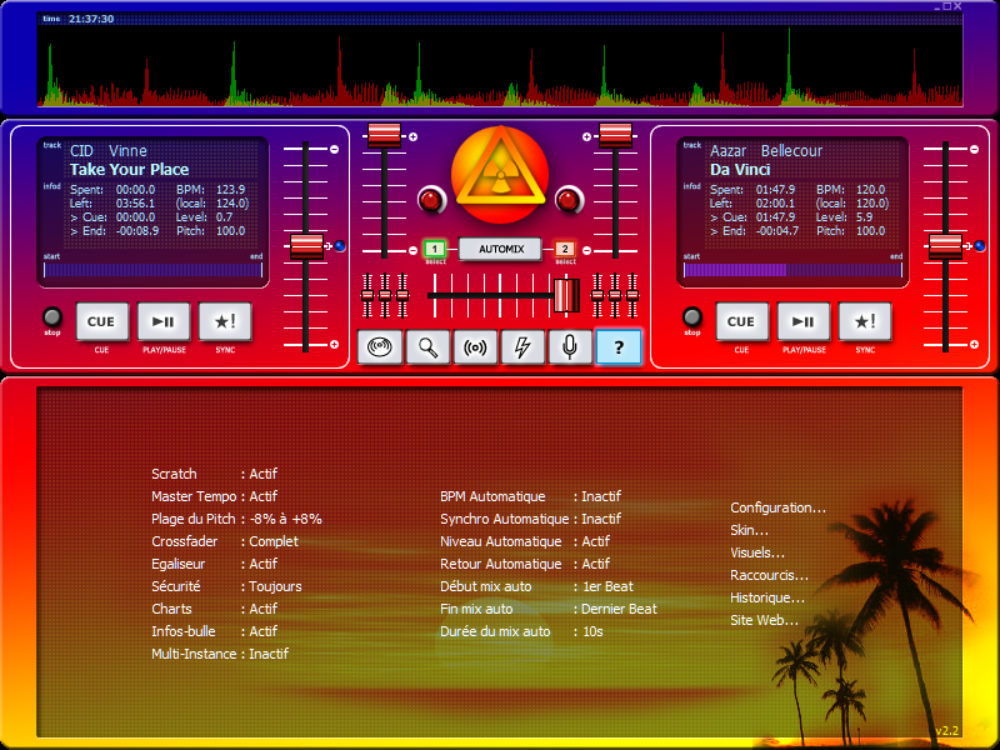Select deck 2 with orange button
1000x750 pixels.
[x=564, y=249]
